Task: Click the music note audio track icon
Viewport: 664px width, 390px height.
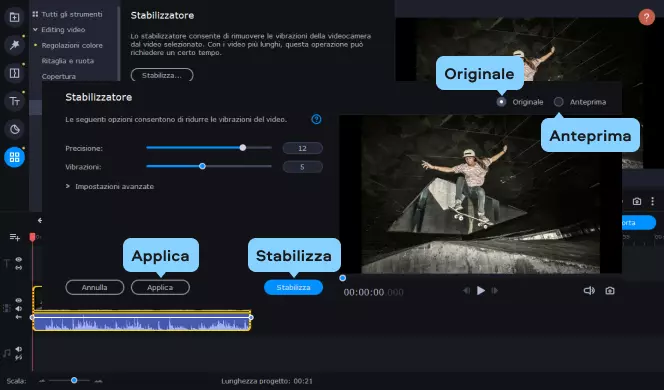Action: point(6,353)
